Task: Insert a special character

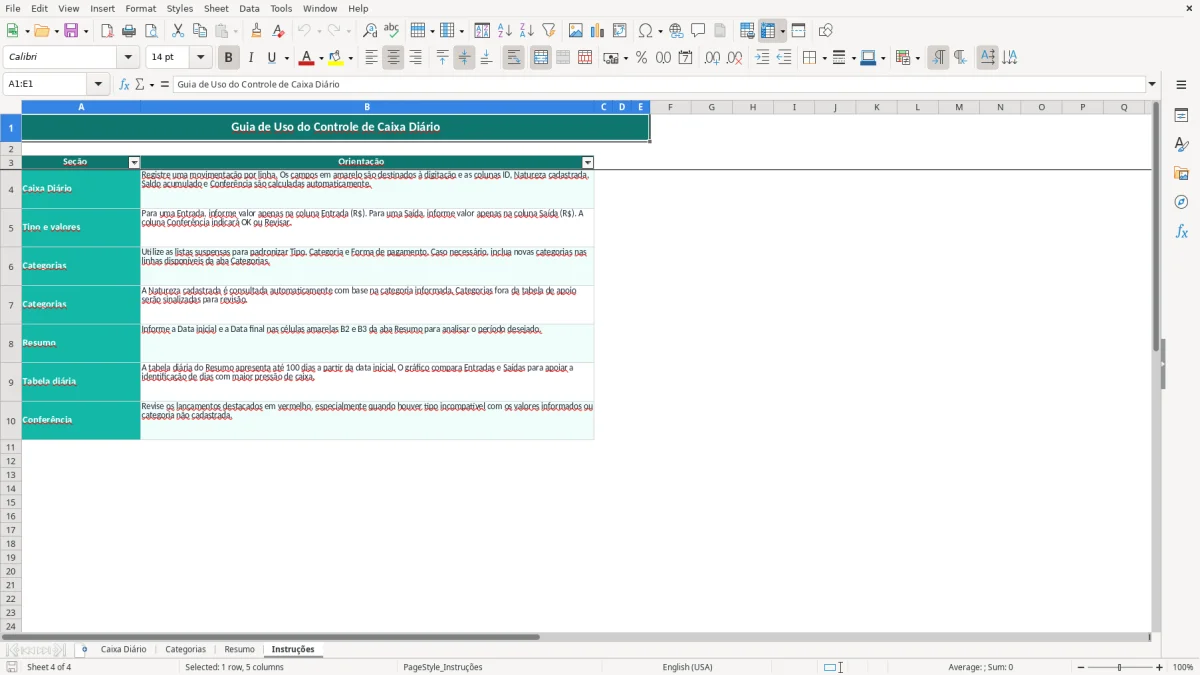Action: tap(645, 31)
